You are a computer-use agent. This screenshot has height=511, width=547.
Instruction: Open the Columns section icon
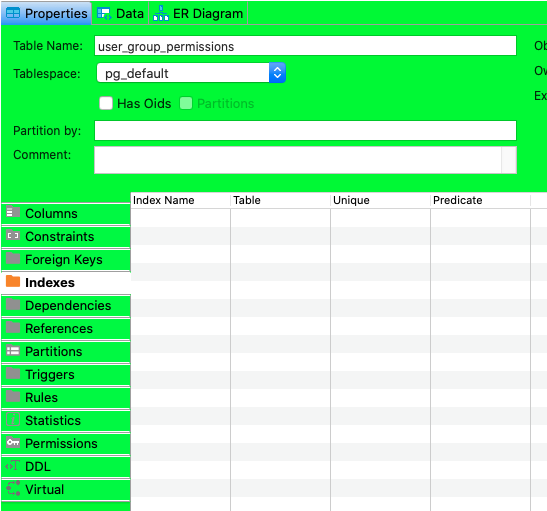[x=13, y=212]
